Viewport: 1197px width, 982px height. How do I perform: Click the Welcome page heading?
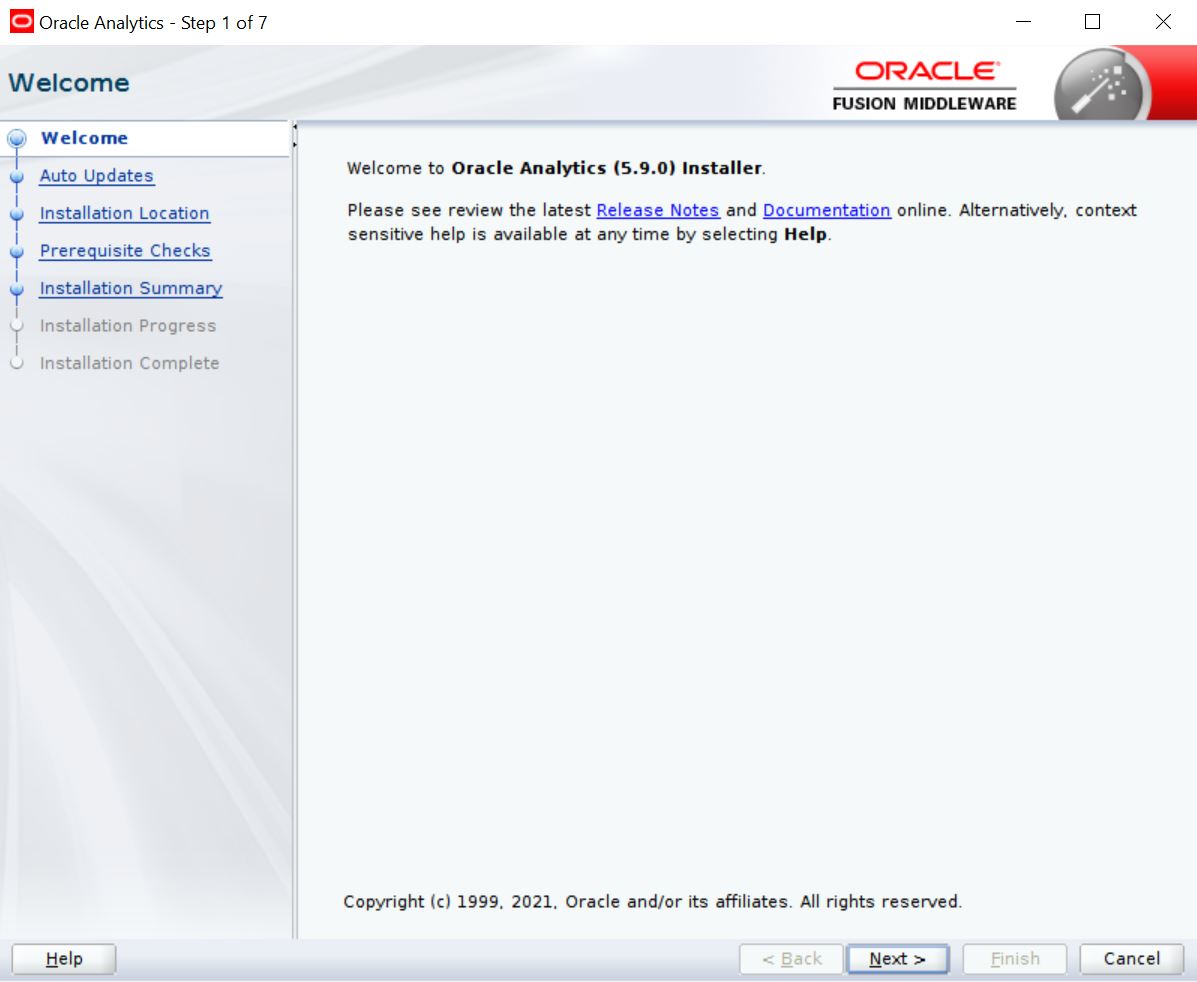pos(69,82)
